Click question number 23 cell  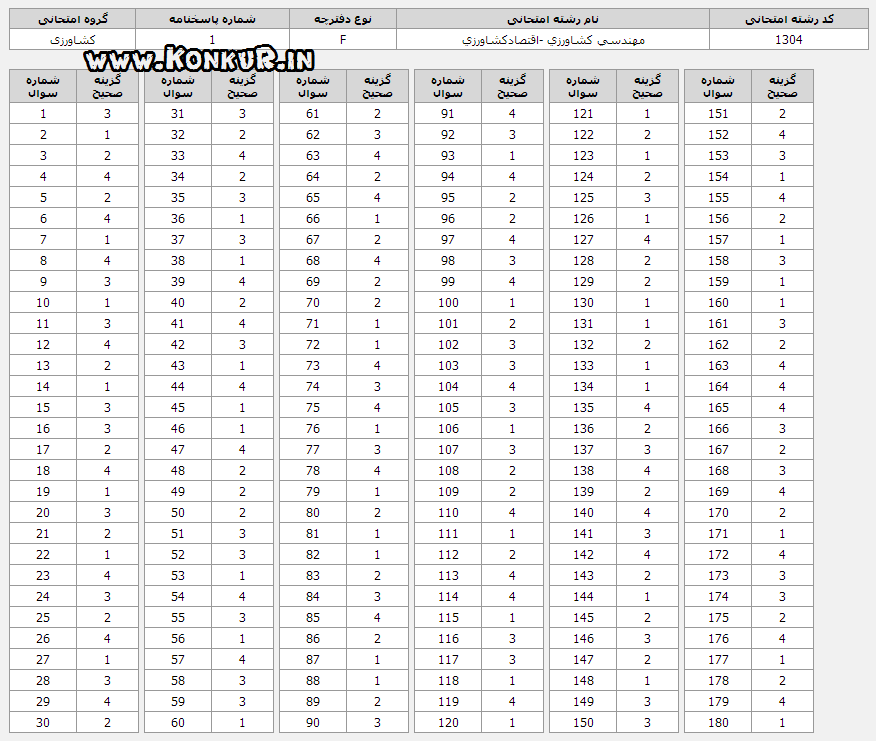(43, 576)
